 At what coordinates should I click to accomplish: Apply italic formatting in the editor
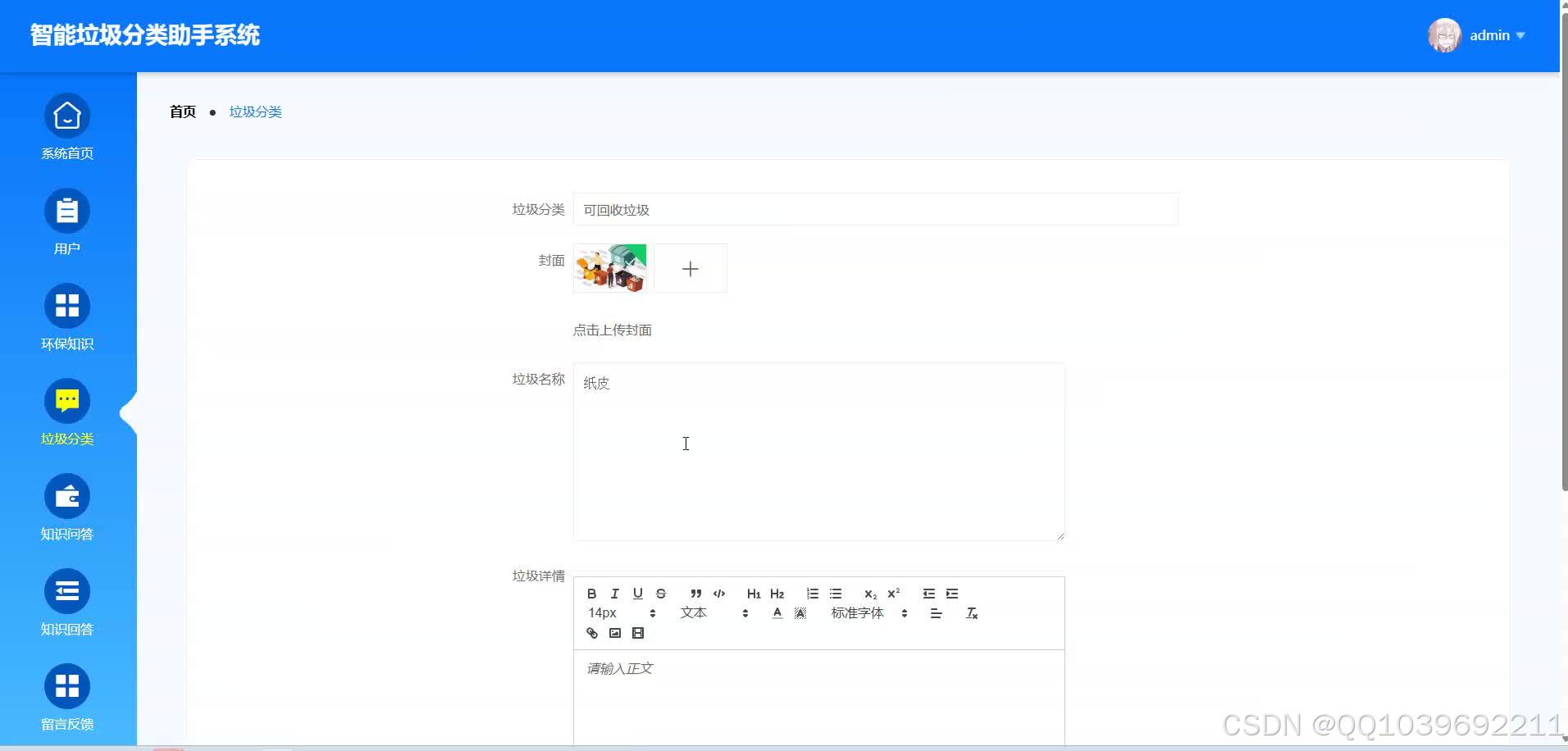[x=614, y=594]
